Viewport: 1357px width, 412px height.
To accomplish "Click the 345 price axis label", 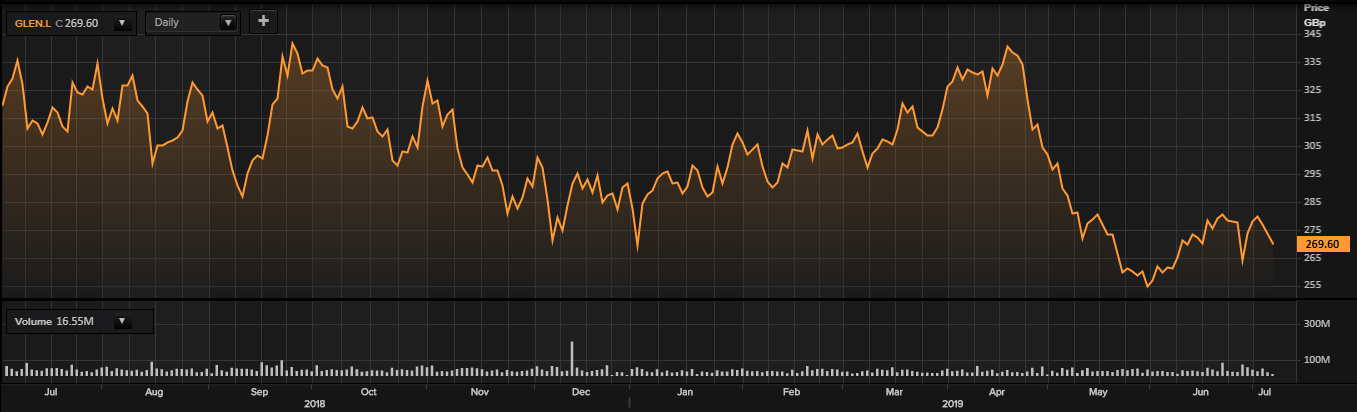I will [1312, 34].
